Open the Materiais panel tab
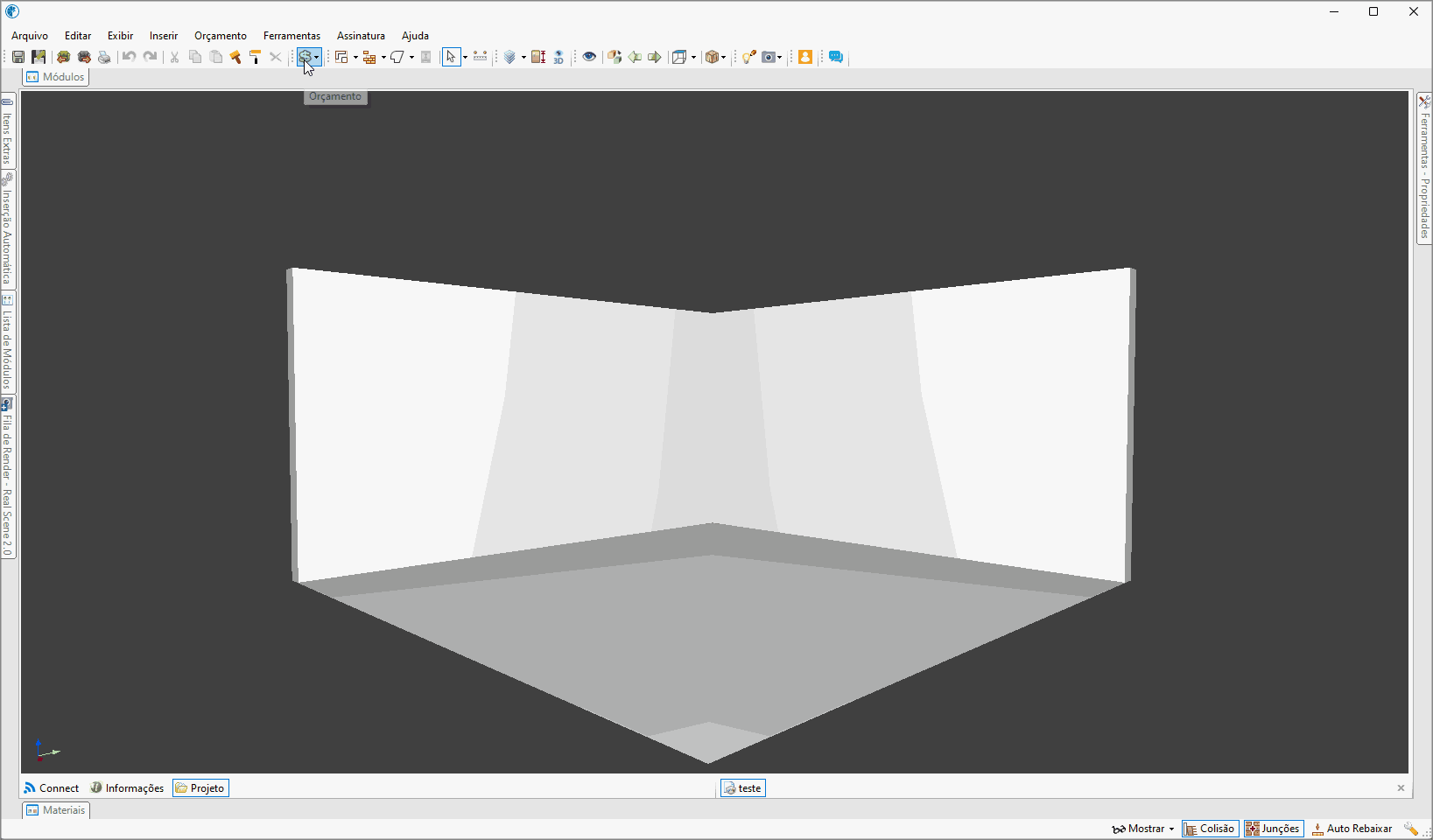The image size is (1433, 840). tap(56, 810)
